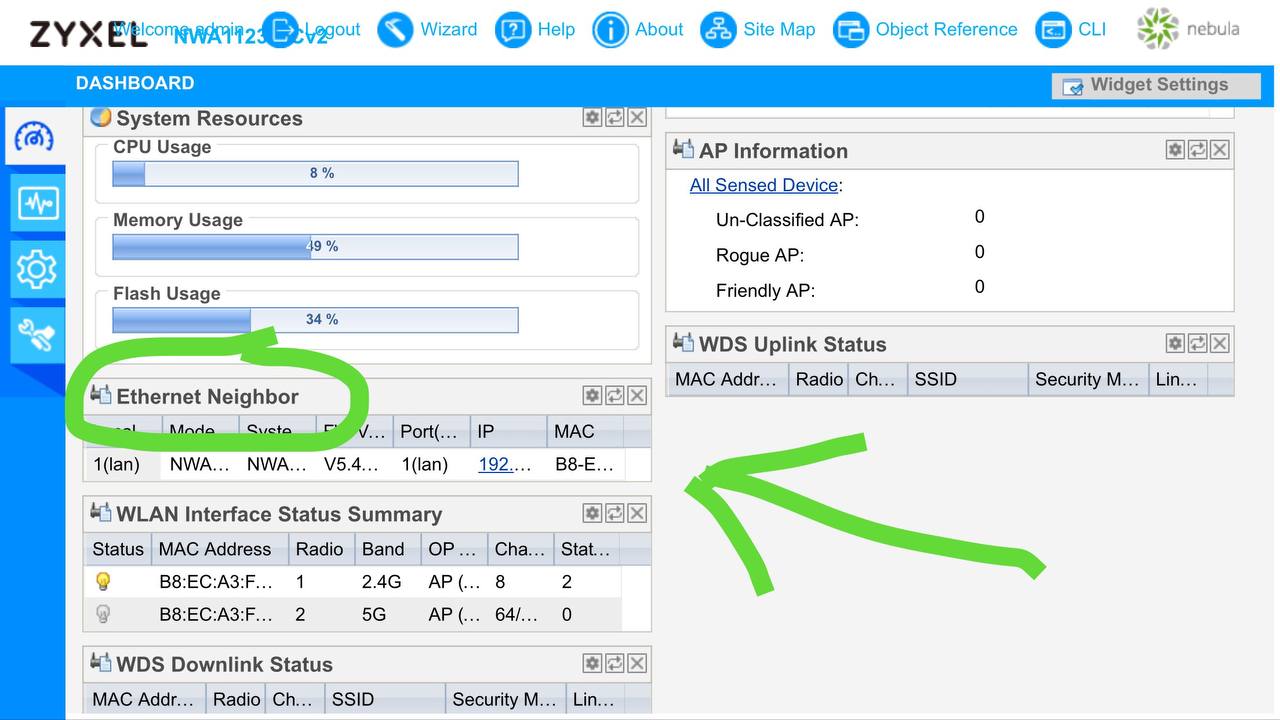
Task: Click the Flash Usage progress bar
Action: point(315,319)
